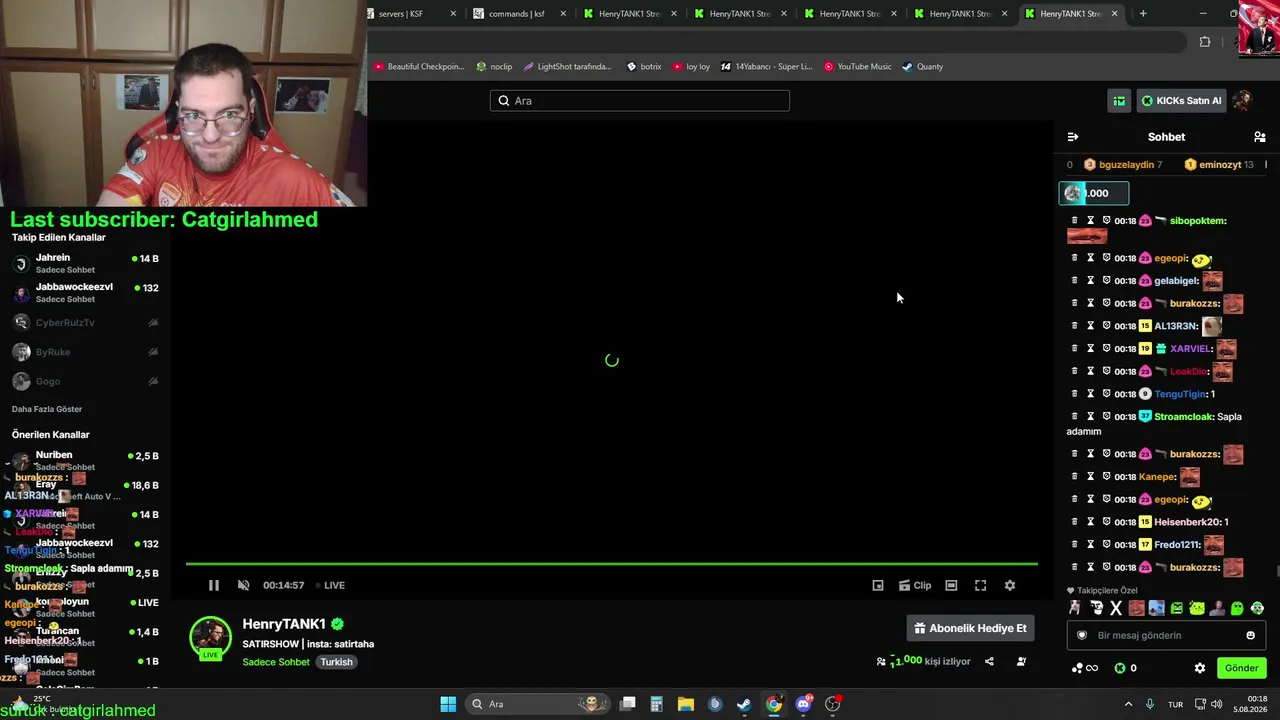
Task: Open the player settings gear
Action: 1009,585
